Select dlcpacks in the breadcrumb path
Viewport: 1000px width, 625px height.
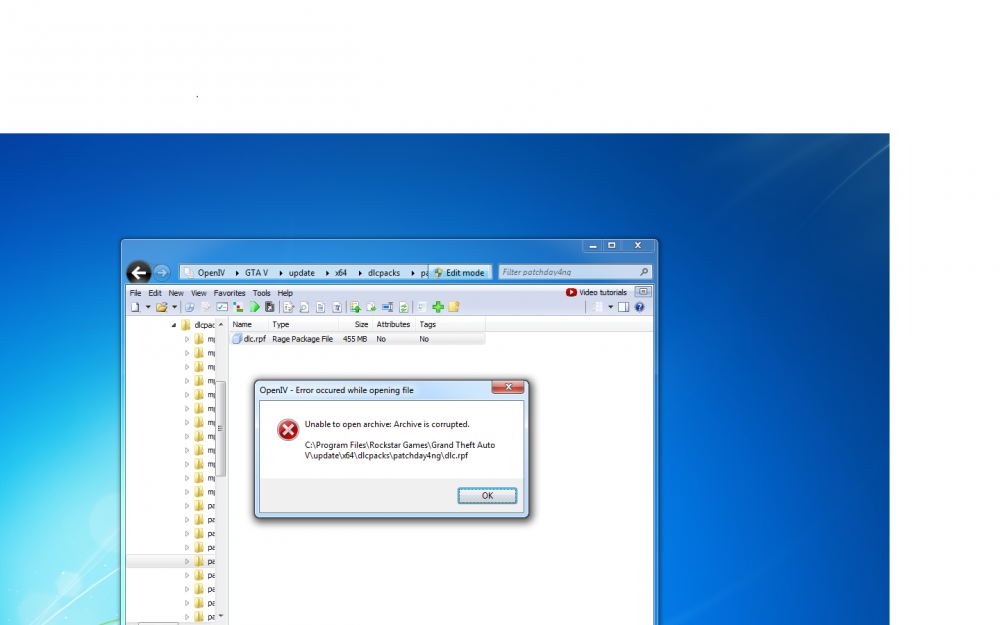(384, 272)
